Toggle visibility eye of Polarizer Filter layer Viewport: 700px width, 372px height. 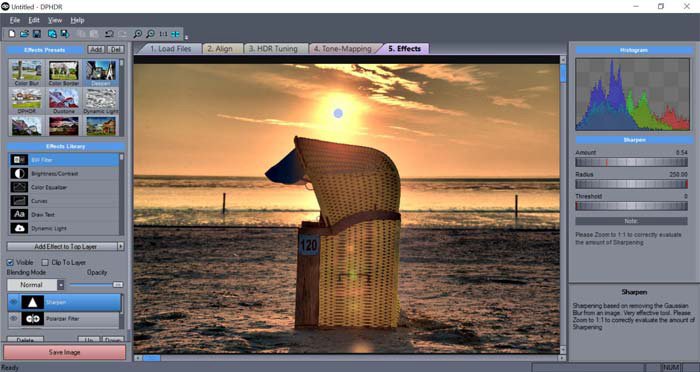tap(13, 318)
